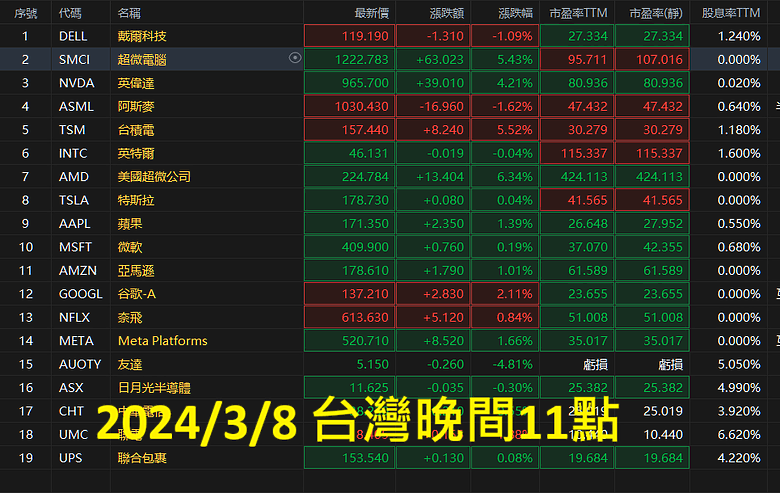The width and height of the screenshot is (780, 493).
Task: Select the AUOTY ticker code
Action: [80, 364]
